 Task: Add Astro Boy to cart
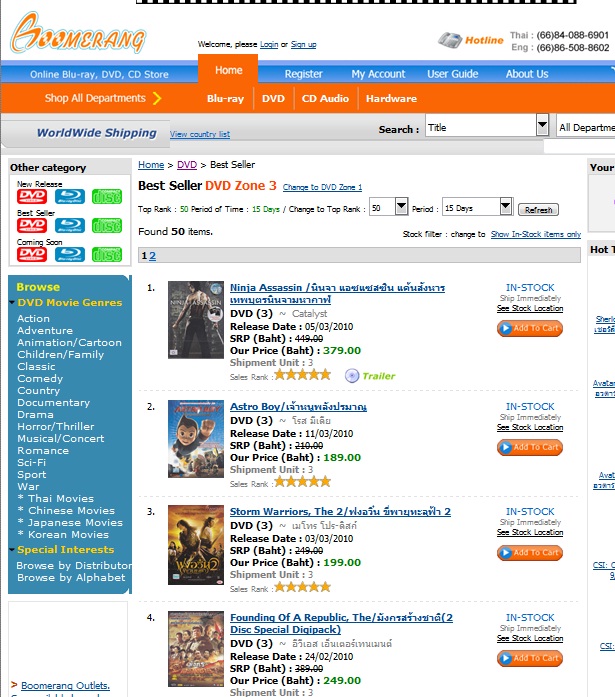[x=530, y=447]
